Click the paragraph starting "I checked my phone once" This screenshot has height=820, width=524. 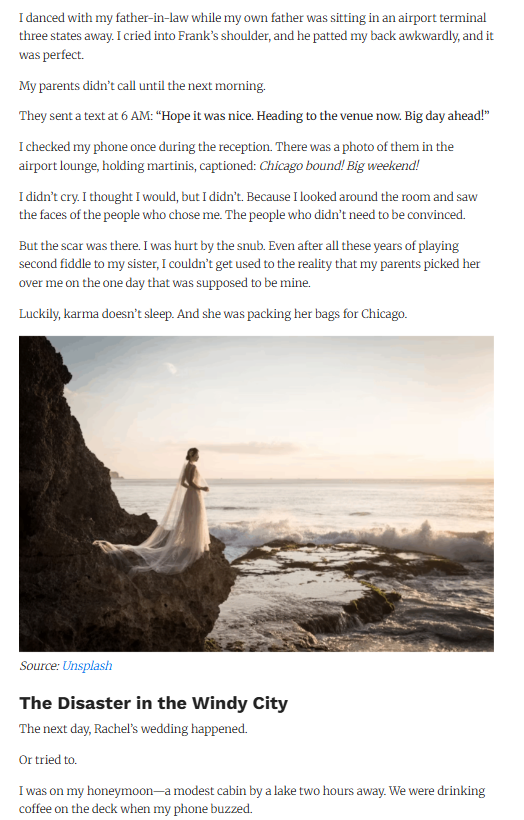coord(236,156)
